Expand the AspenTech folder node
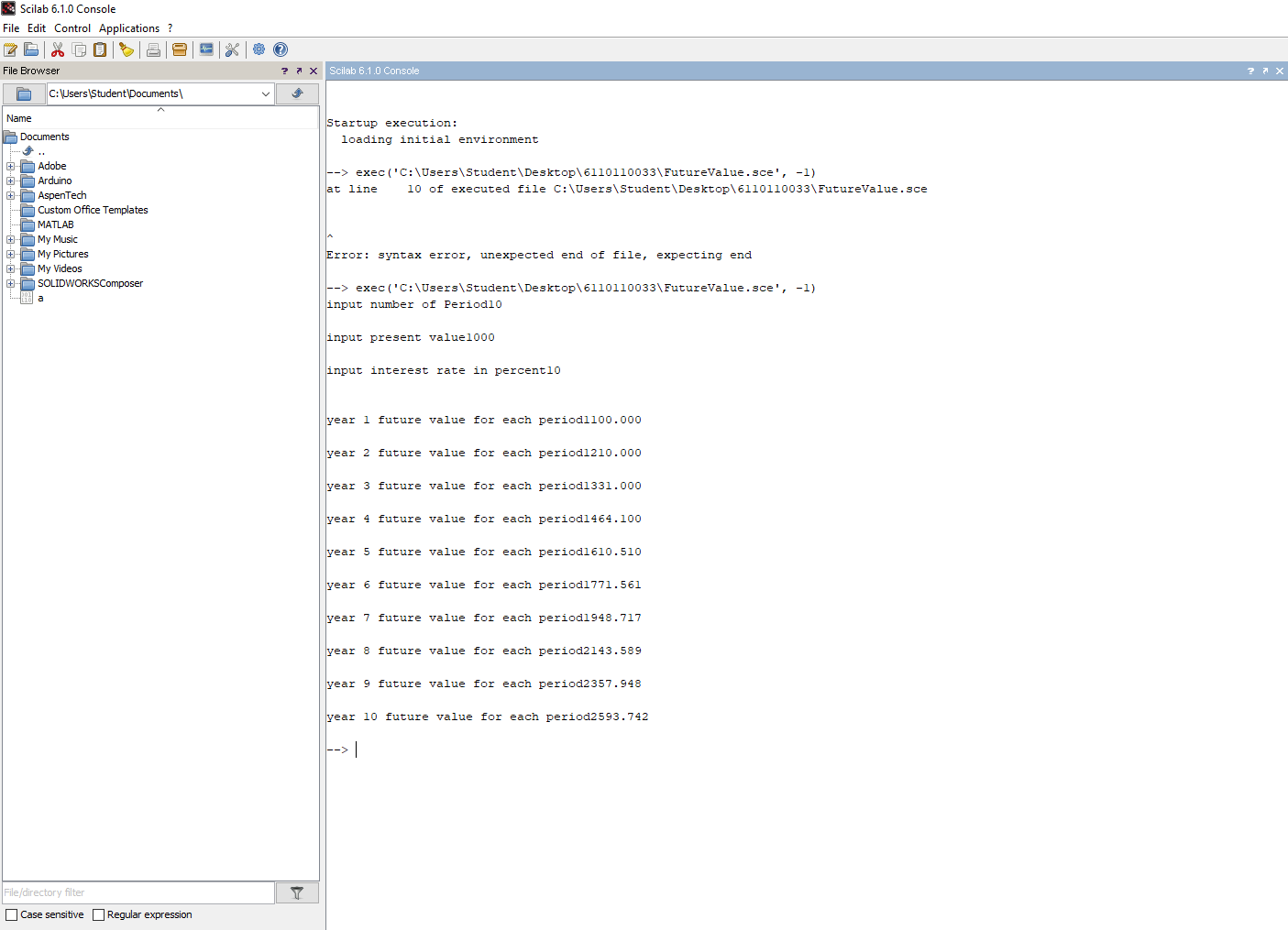The image size is (1288, 930). tap(10, 195)
